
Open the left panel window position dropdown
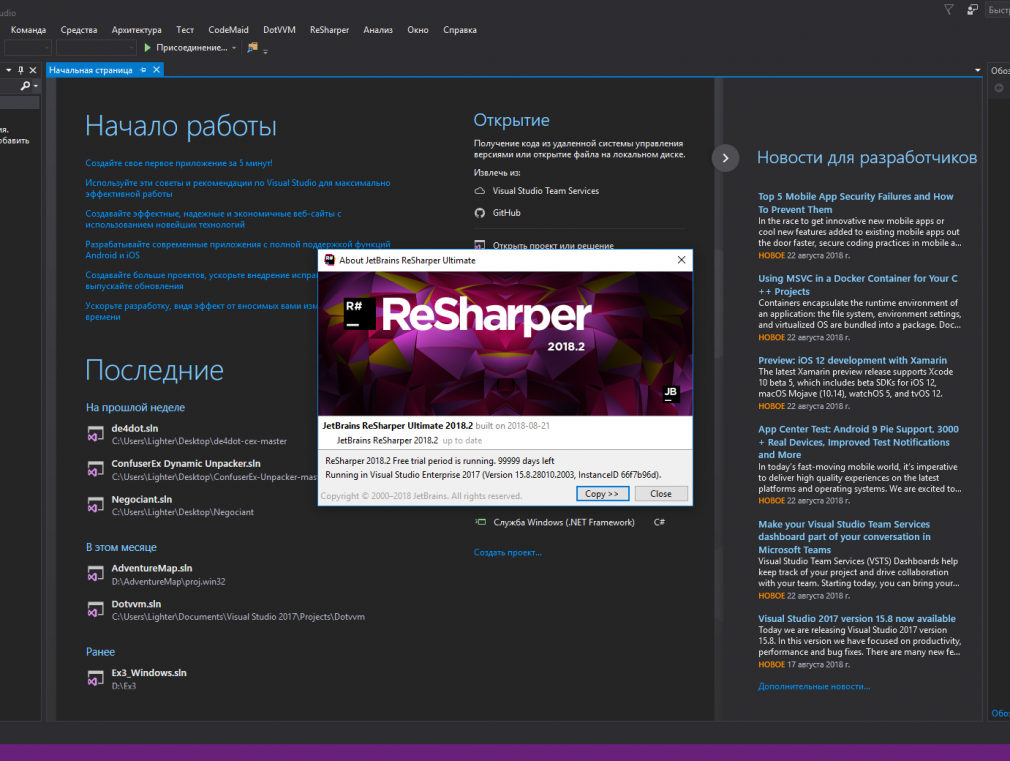9,70
